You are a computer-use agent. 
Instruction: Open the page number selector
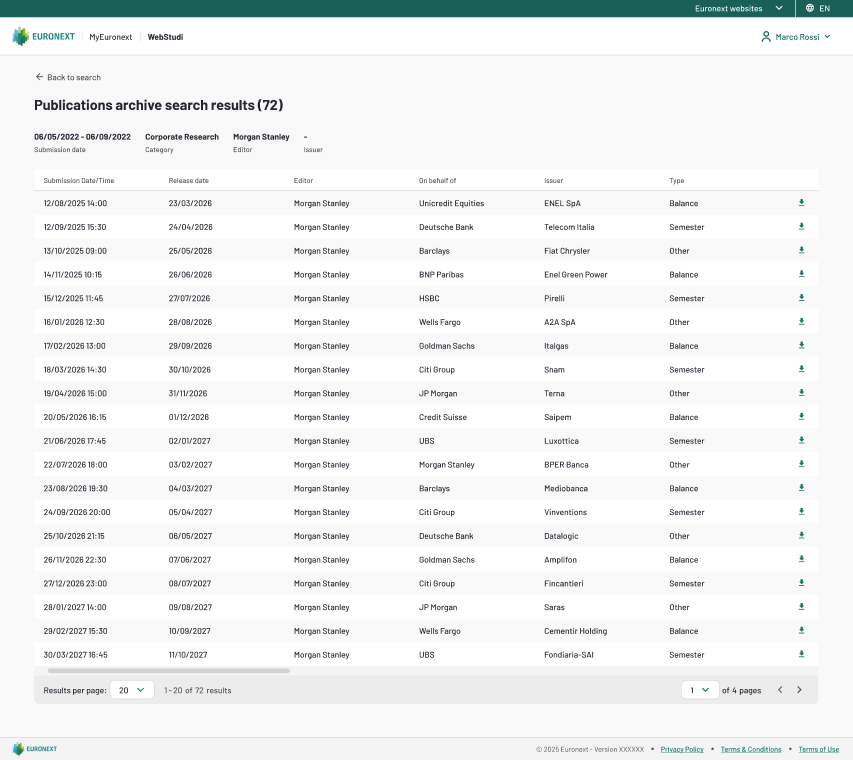700,690
